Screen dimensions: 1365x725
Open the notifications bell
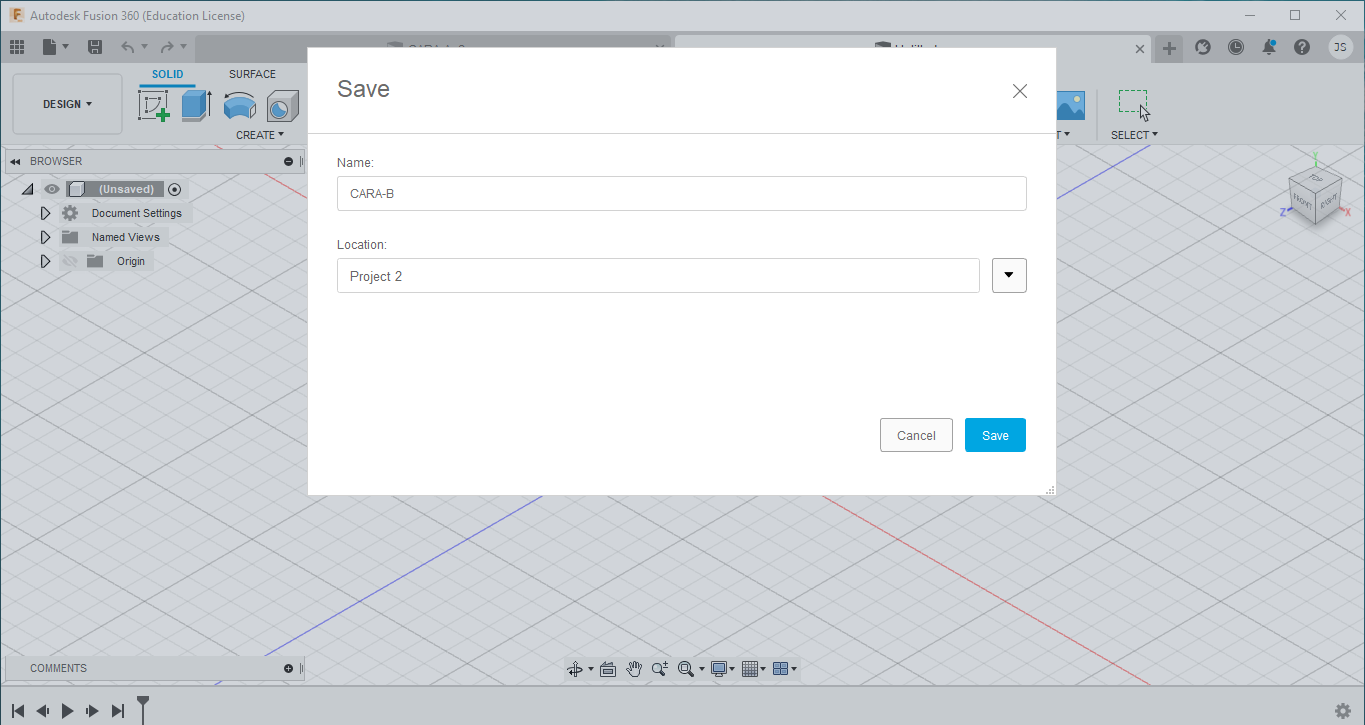tap(1269, 47)
